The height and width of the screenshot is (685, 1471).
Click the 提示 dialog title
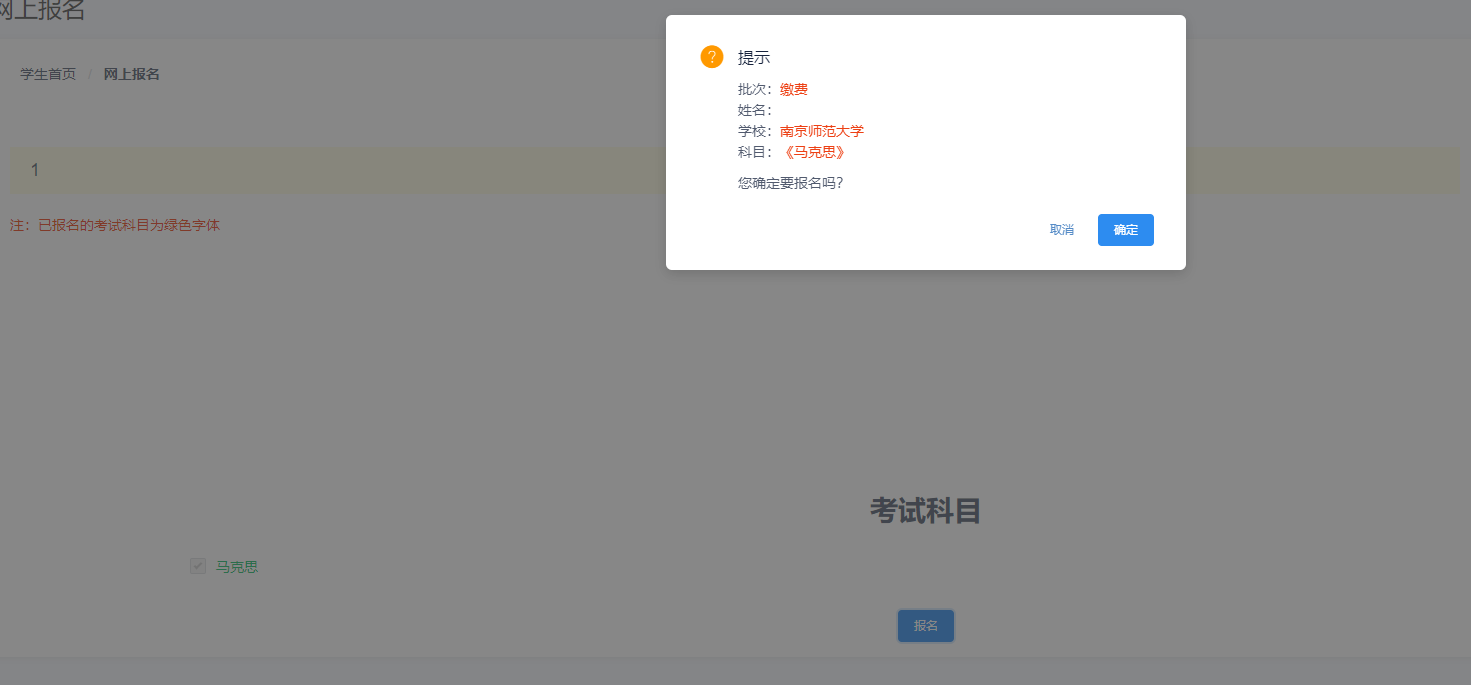click(754, 58)
